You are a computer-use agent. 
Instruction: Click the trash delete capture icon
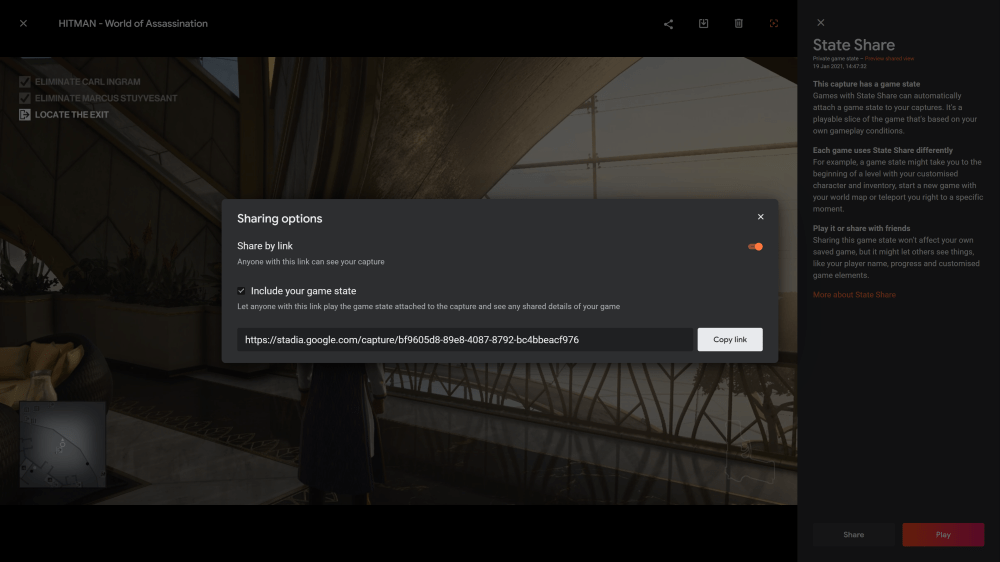[738, 24]
